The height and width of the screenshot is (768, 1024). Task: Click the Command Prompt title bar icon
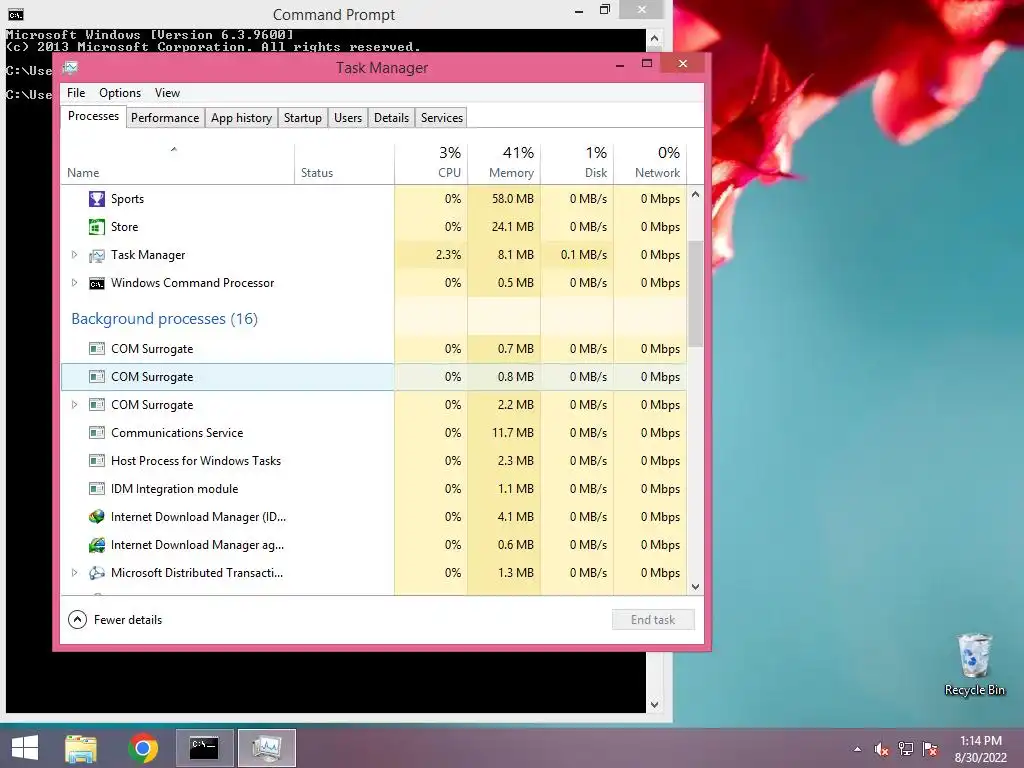click(x=16, y=14)
